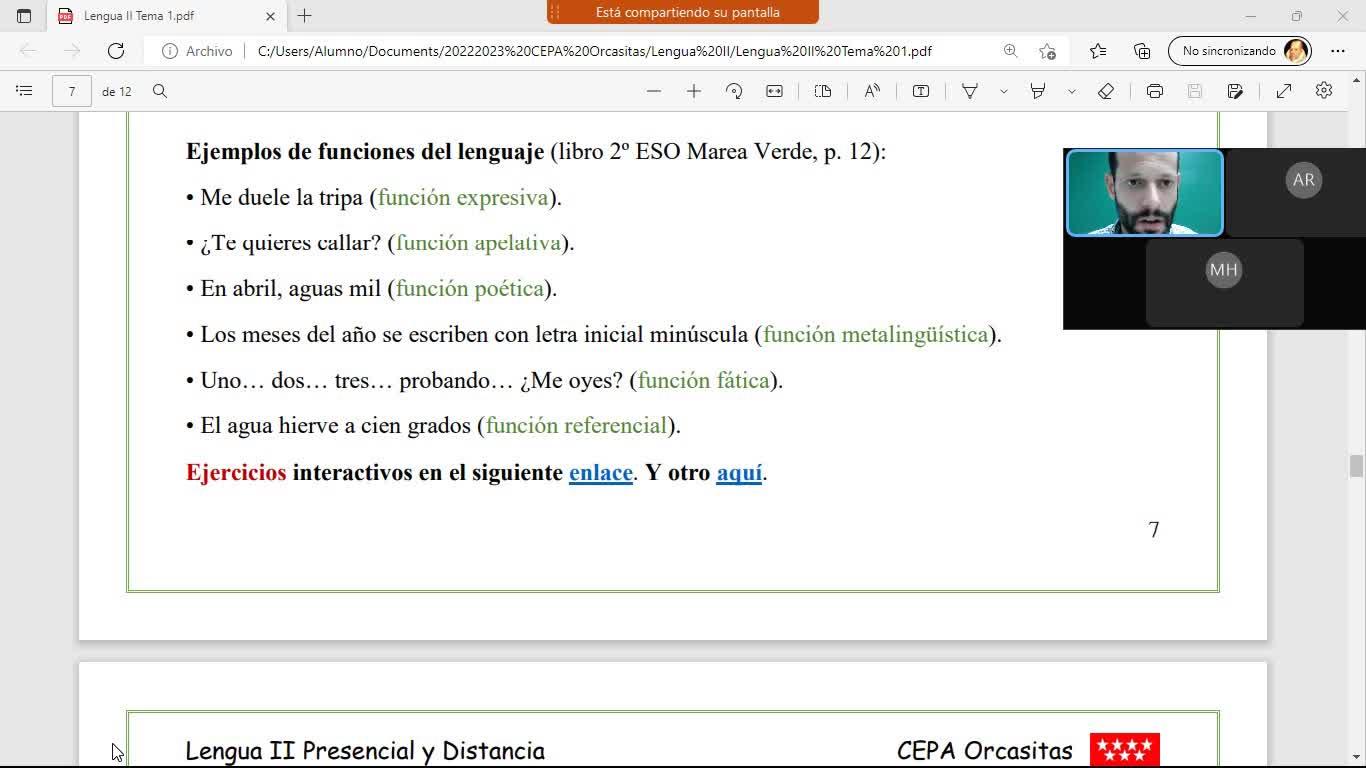The width and height of the screenshot is (1366, 768).
Task: Click the No sincronizando profile button
Action: [x=1240, y=51]
